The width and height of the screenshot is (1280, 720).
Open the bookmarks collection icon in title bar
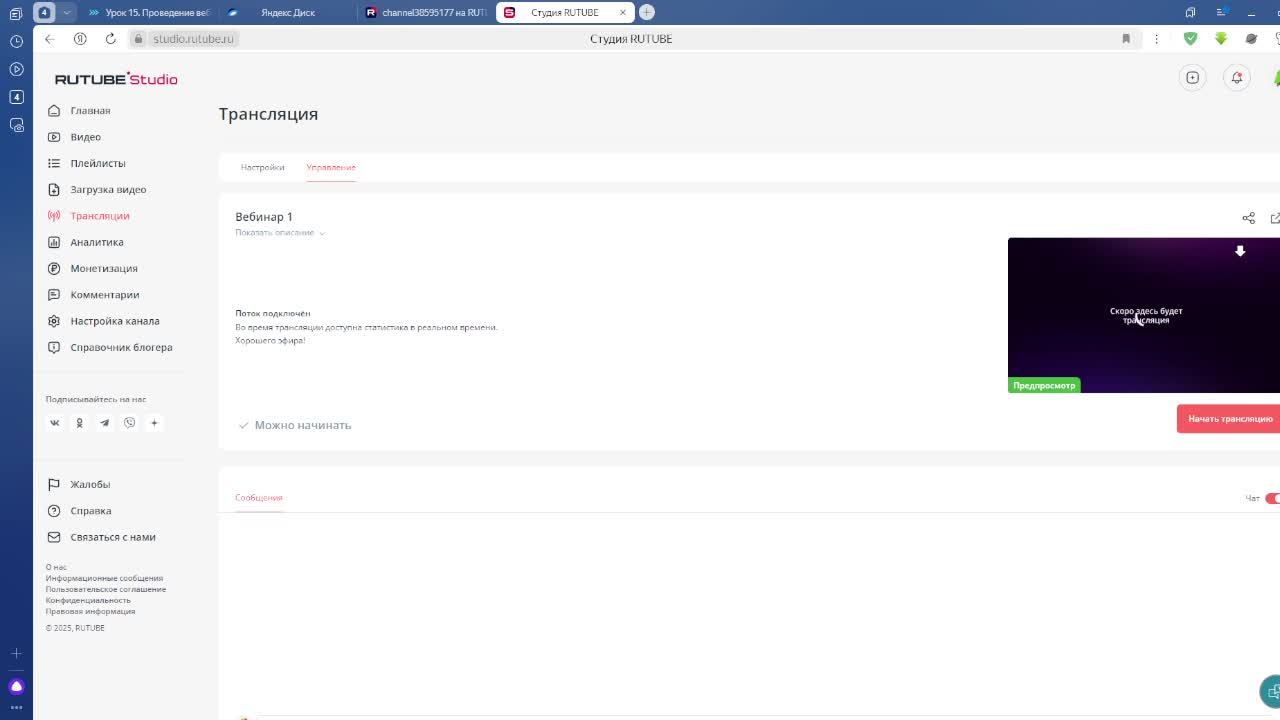[1190, 12]
